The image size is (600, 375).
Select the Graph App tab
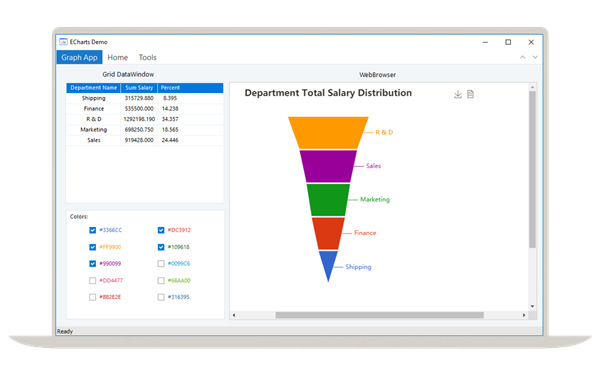click(x=80, y=57)
